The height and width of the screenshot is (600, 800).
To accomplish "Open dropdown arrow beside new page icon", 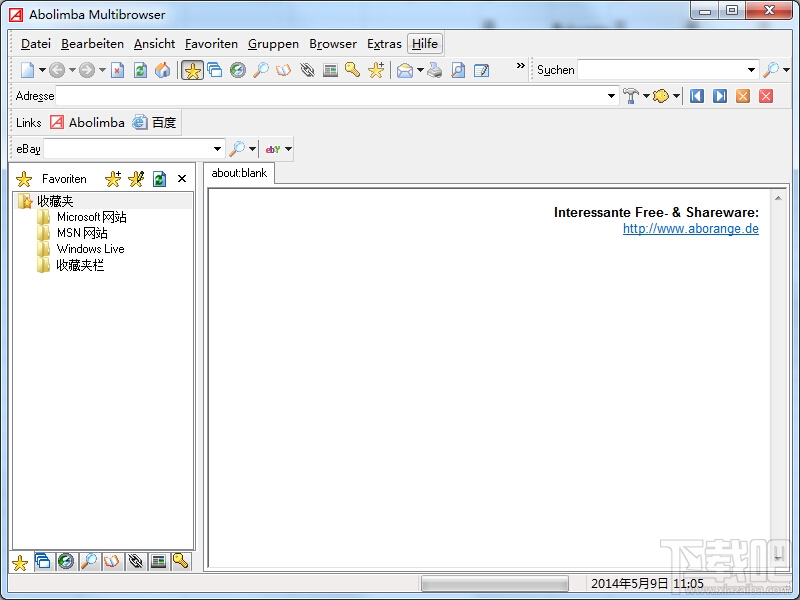I will coord(42,70).
